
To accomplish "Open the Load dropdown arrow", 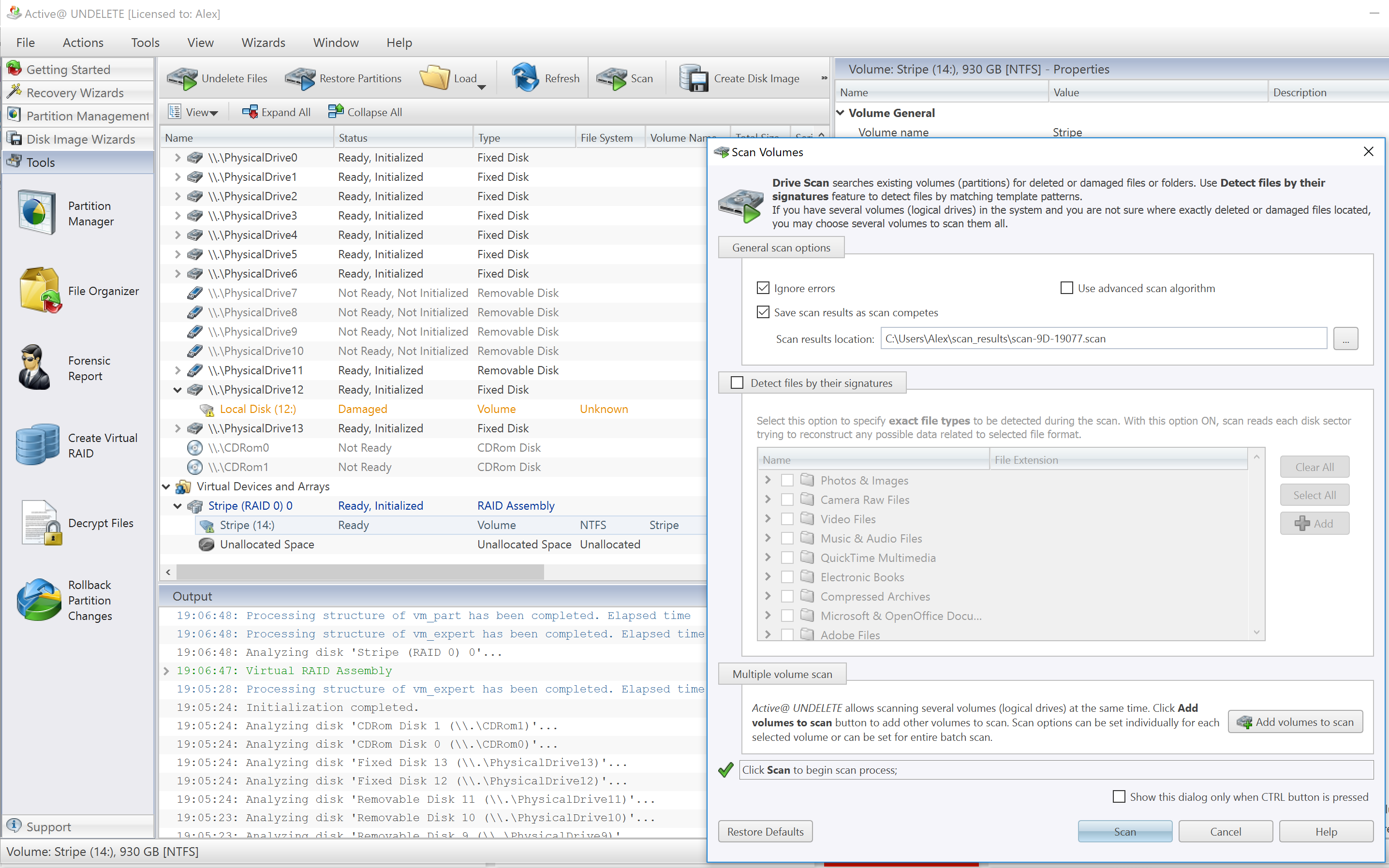I will click(x=482, y=87).
